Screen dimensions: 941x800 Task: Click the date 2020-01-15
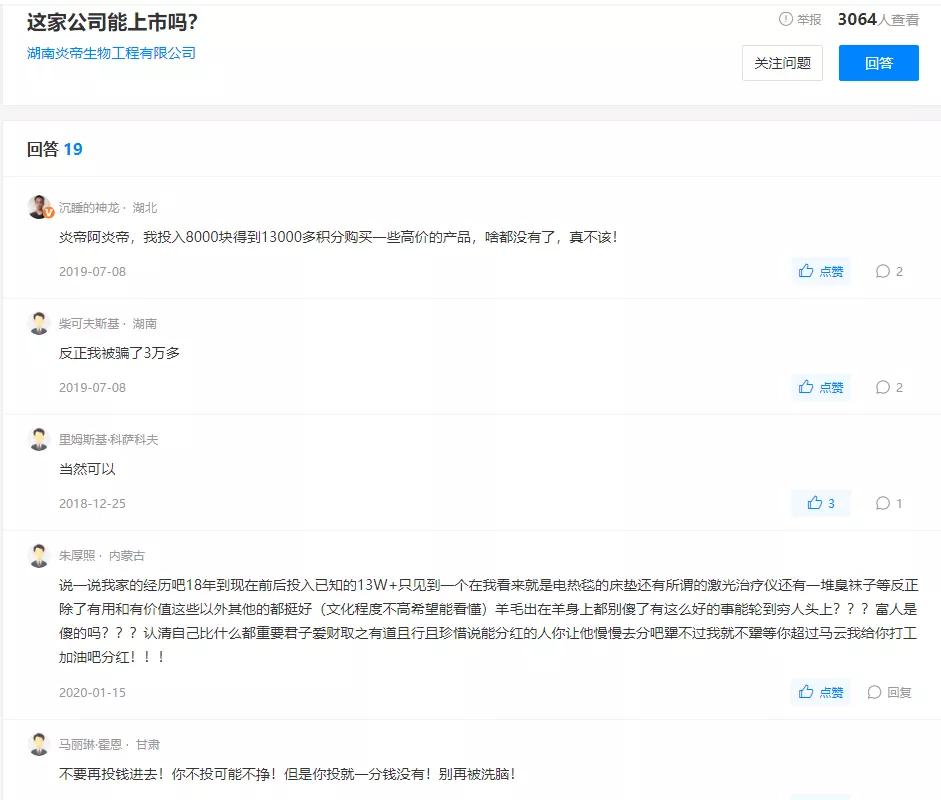(92, 693)
